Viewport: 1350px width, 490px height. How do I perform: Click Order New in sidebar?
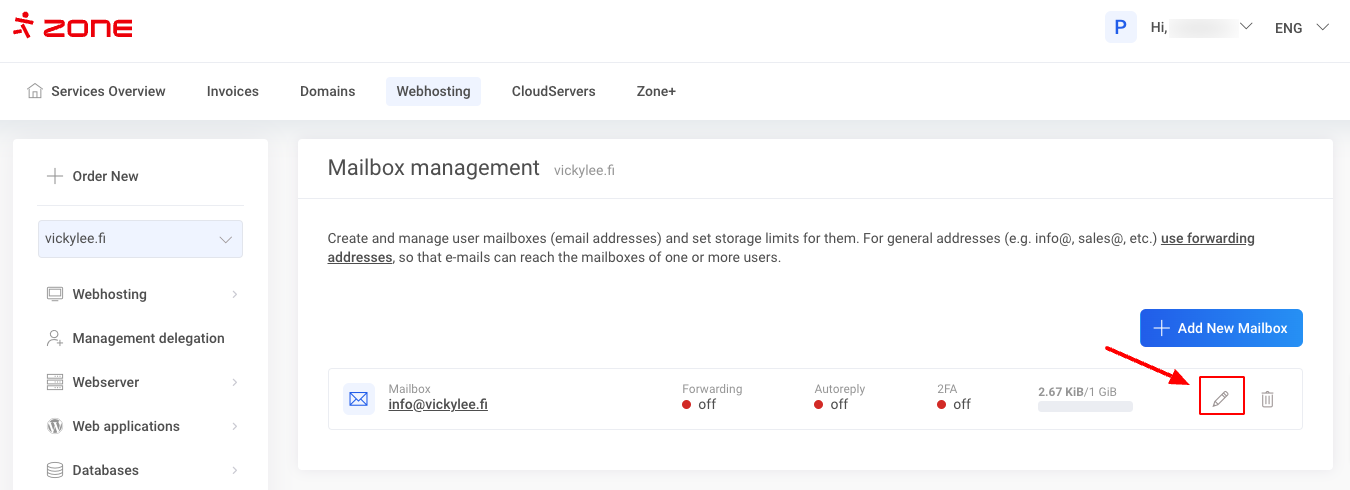[105, 176]
